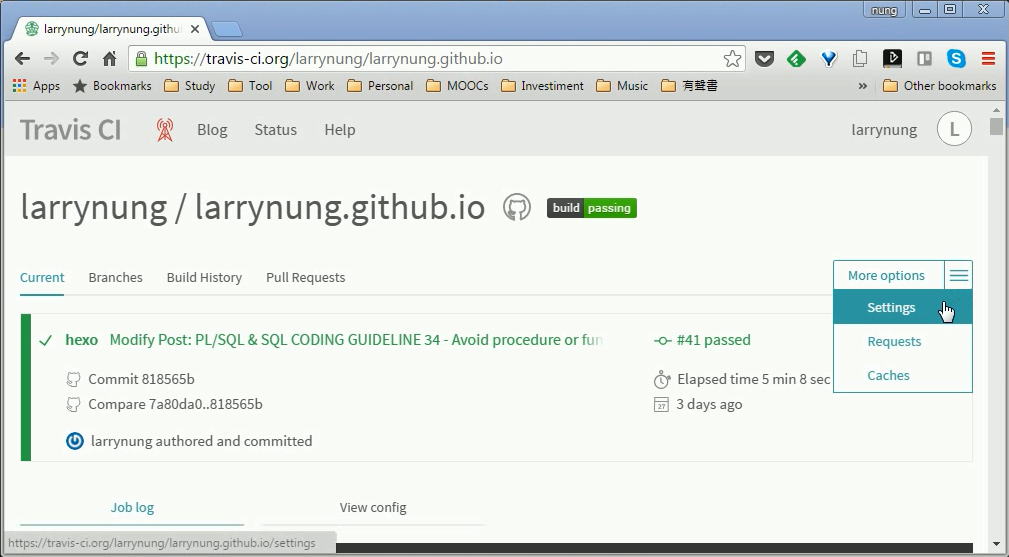This screenshot has height=557, width=1009.
Task: Click the browser forward arrow
Action: 51,59
